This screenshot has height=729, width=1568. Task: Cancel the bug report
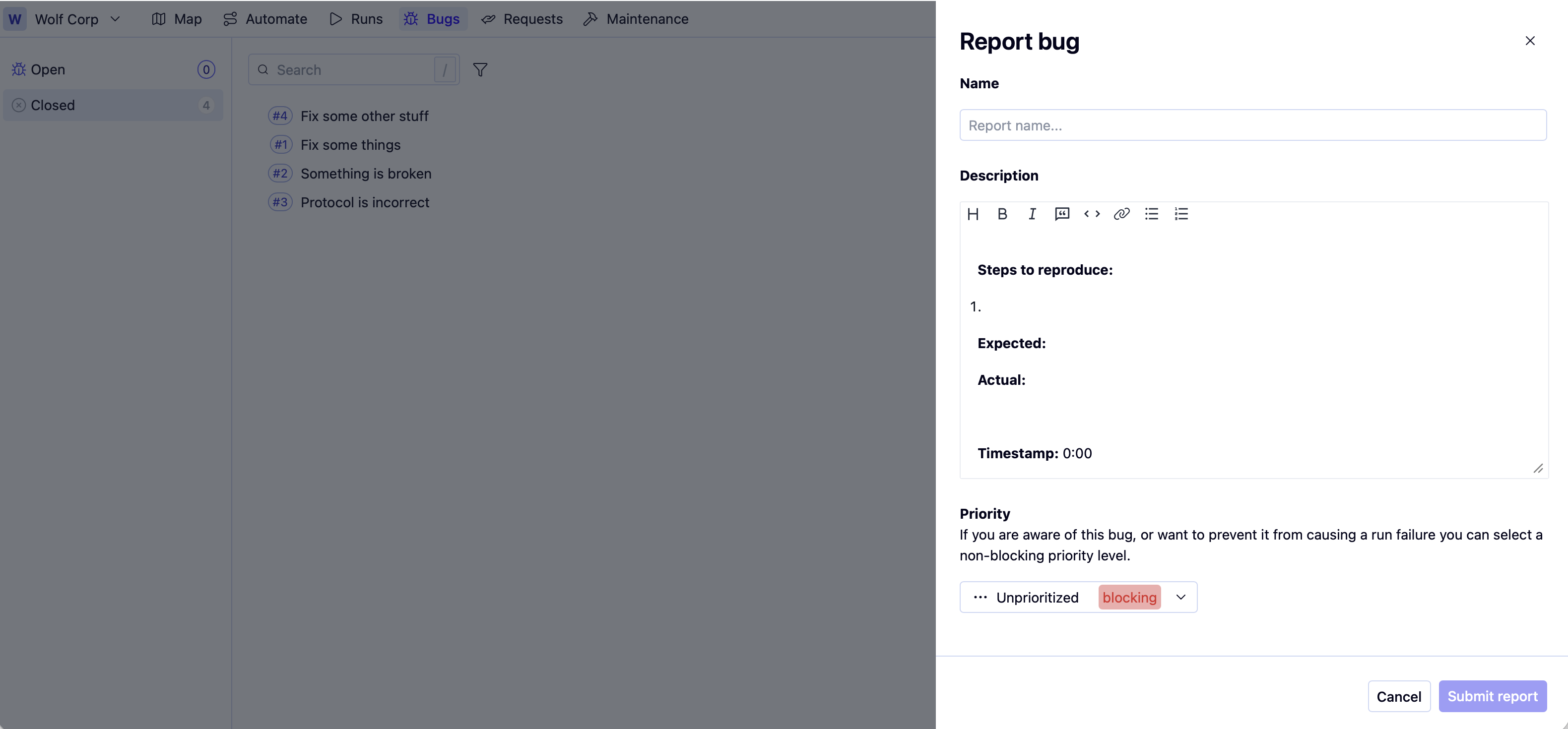1399,696
